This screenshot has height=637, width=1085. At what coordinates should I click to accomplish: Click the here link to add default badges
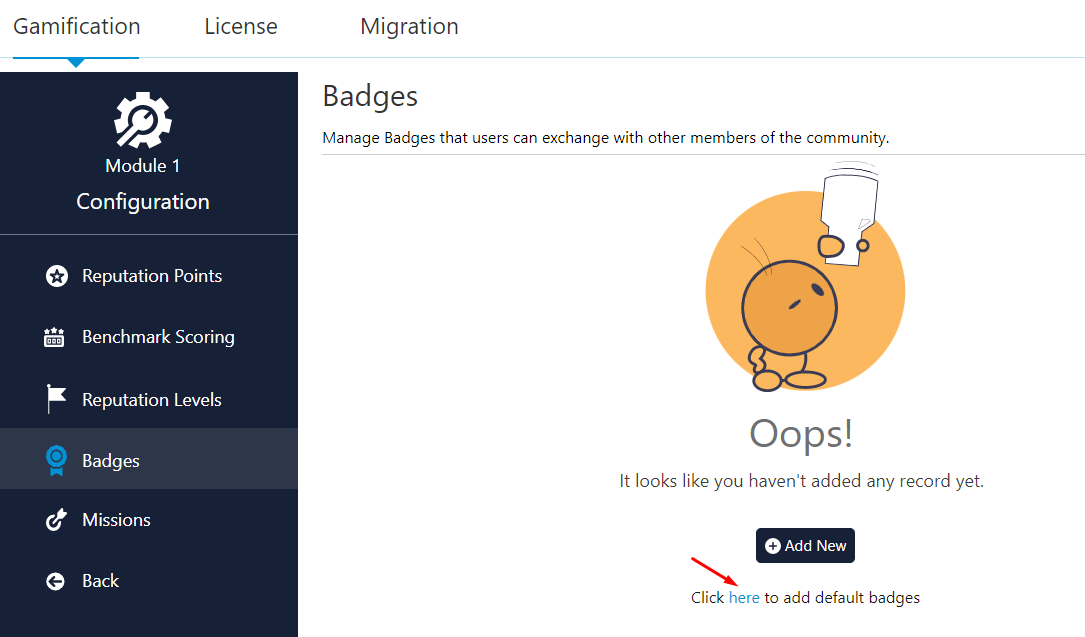click(x=744, y=597)
